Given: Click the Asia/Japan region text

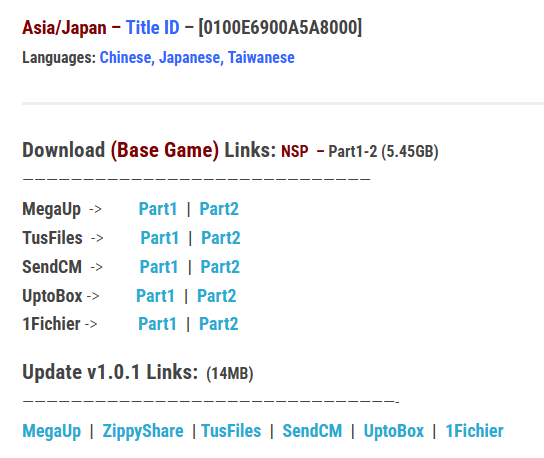Looking at the screenshot, I should [x=64, y=28].
